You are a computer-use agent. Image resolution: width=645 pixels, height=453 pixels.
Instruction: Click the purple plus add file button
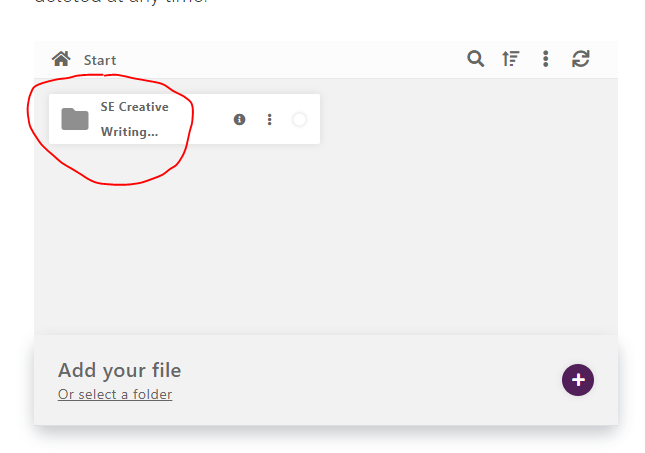pyautogui.click(x=578, y=380)
